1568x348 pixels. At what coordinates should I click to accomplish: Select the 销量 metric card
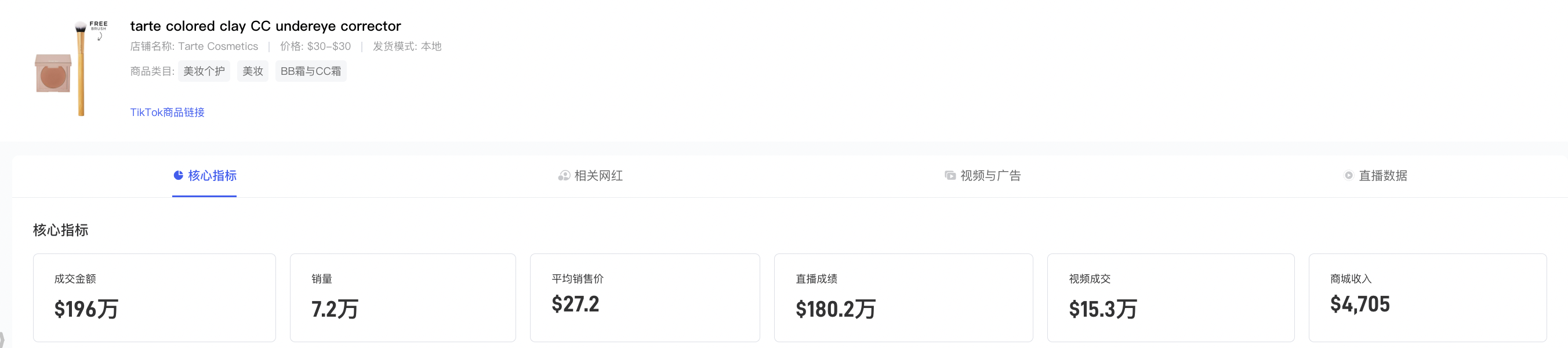(403, 297)
